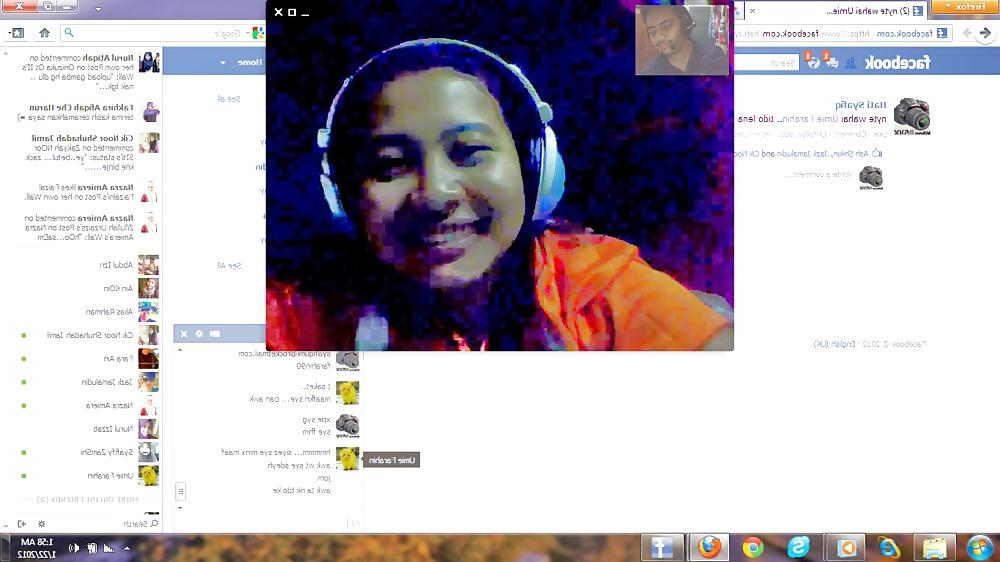Click 'See all' link above the ticker column
1000x562 pixels.
tap(229, 99)
